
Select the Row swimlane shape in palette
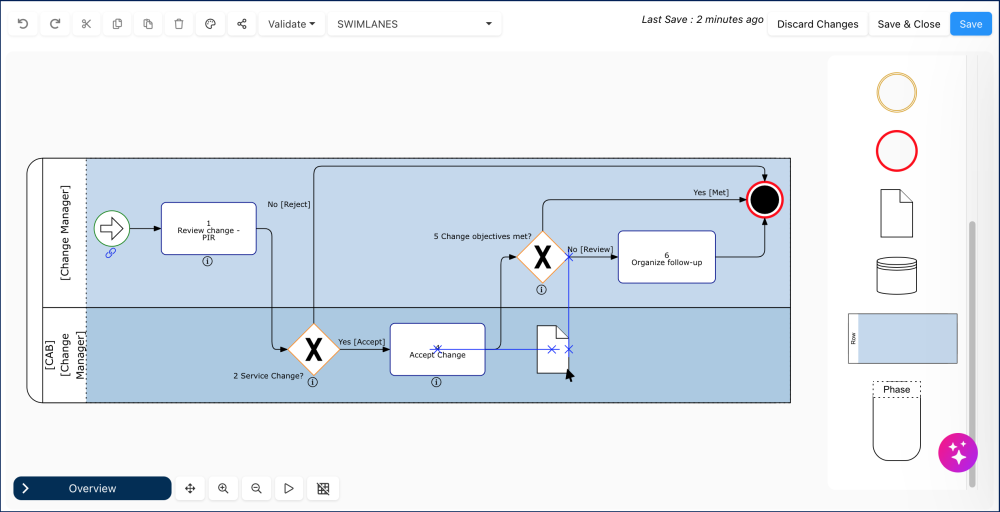[x=902, y=339]
